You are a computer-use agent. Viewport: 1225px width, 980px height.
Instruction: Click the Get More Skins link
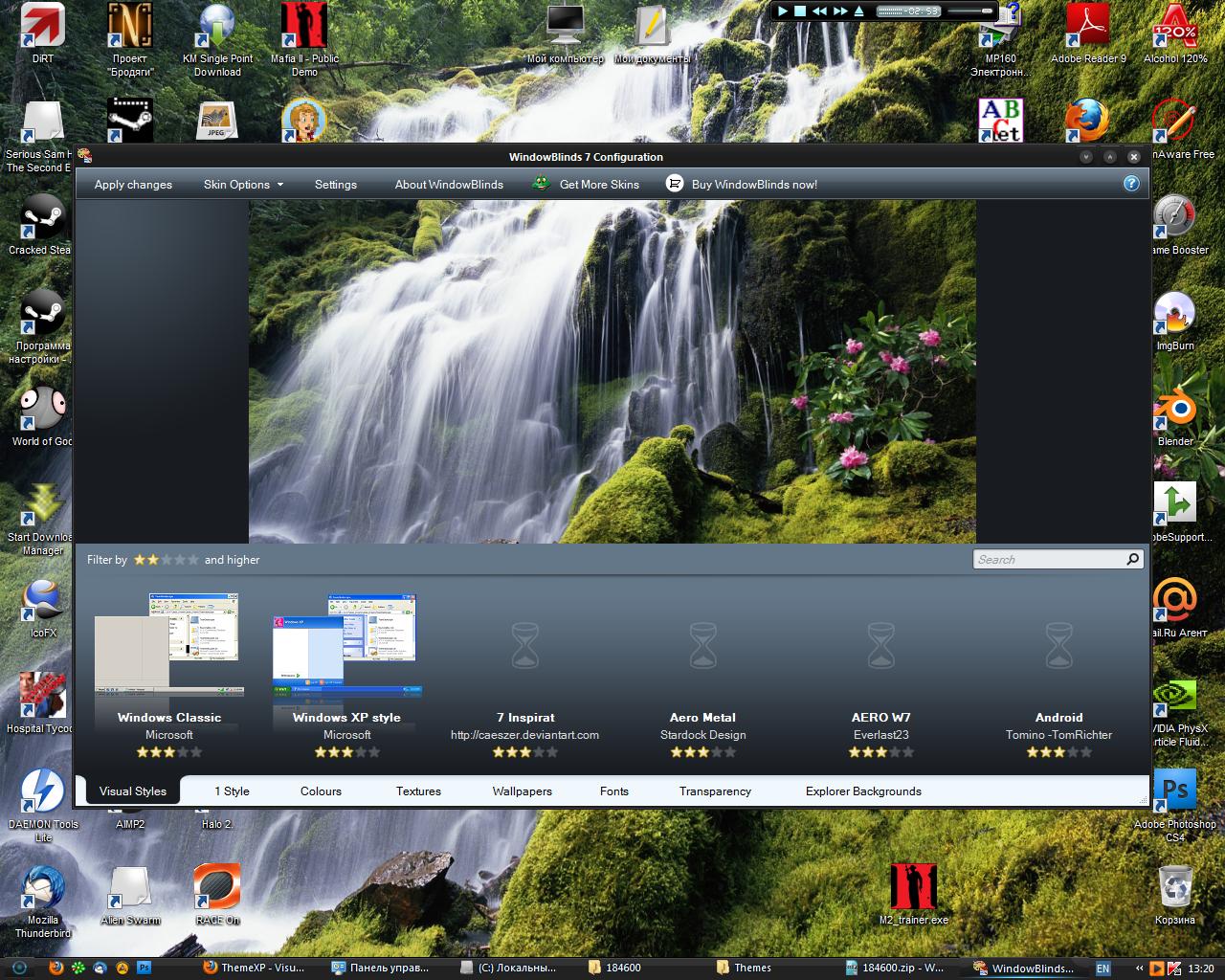(x=599, y=184)
